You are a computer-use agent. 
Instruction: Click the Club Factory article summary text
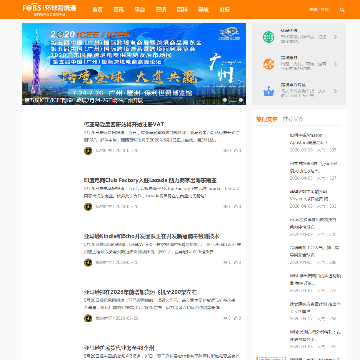162,192
